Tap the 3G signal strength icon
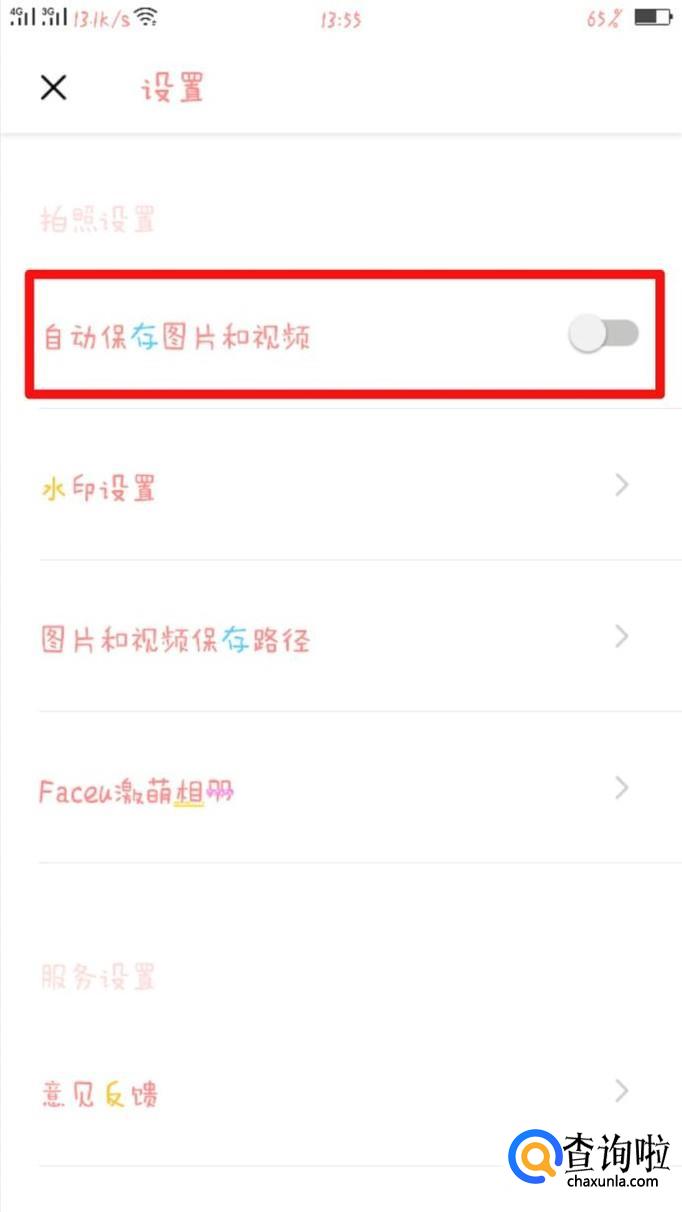 pyautogui.click(x=55, y=16)
